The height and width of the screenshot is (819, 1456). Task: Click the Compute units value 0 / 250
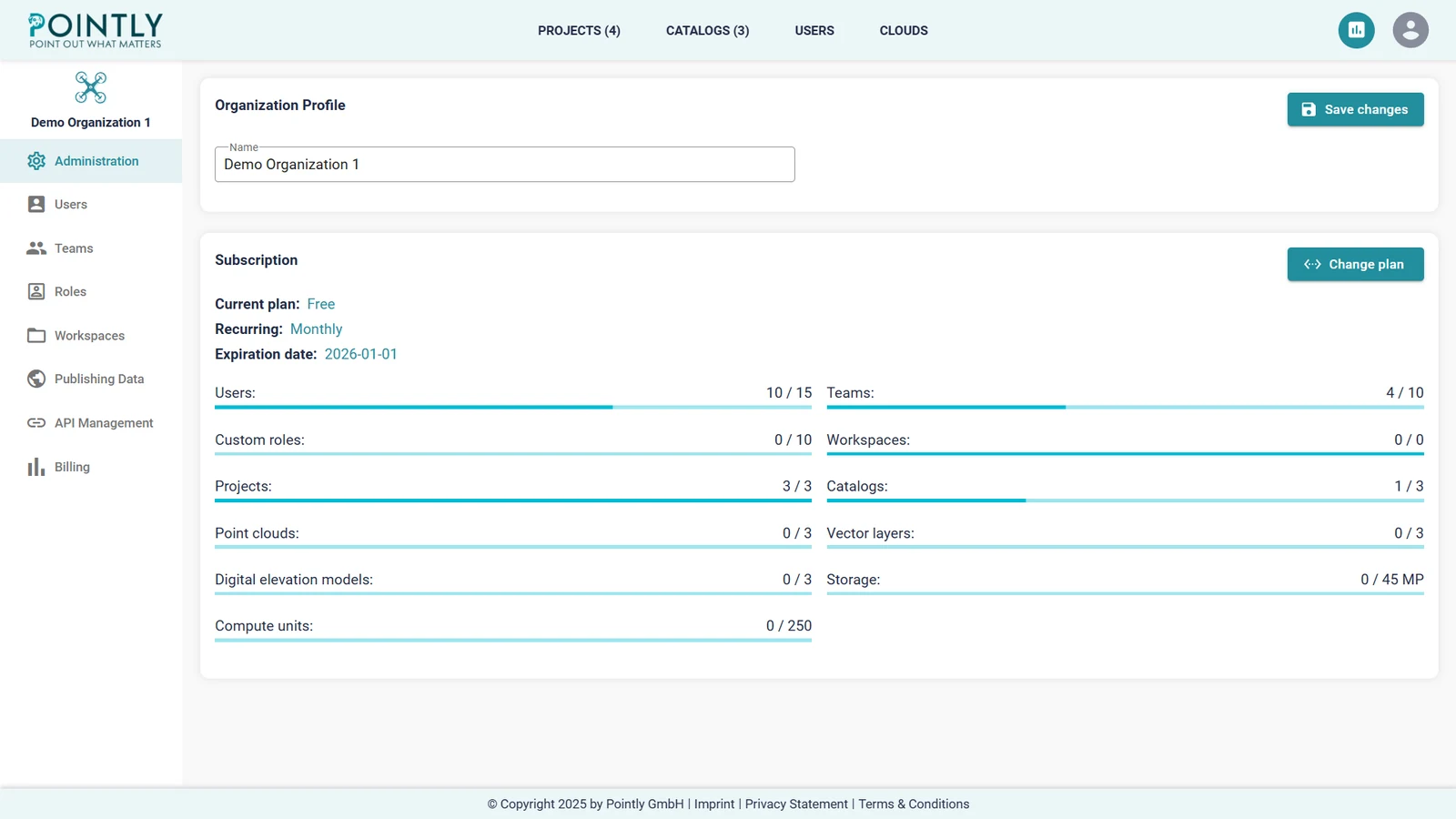(x=789, y=626)
